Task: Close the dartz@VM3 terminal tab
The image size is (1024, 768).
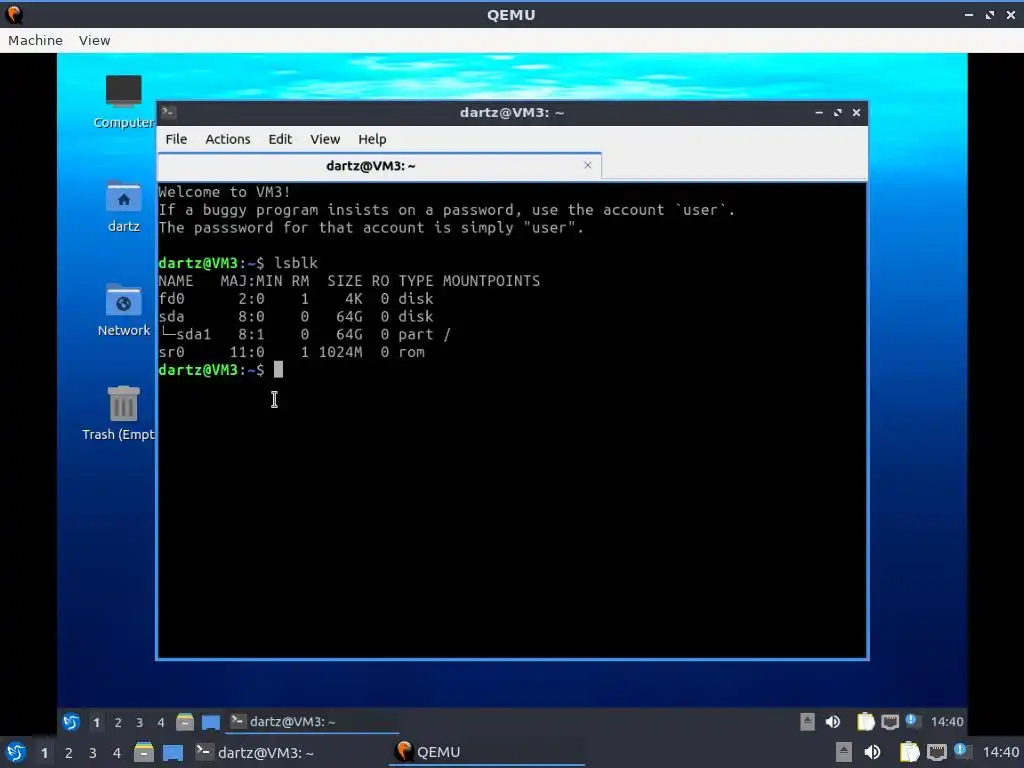Action: [588, 165]
